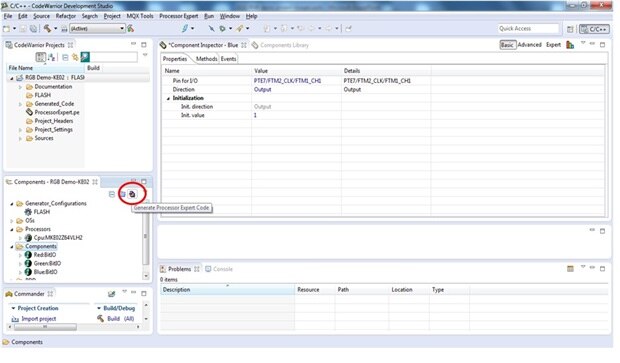Select Blue:BitIO component

pos(41,272)
